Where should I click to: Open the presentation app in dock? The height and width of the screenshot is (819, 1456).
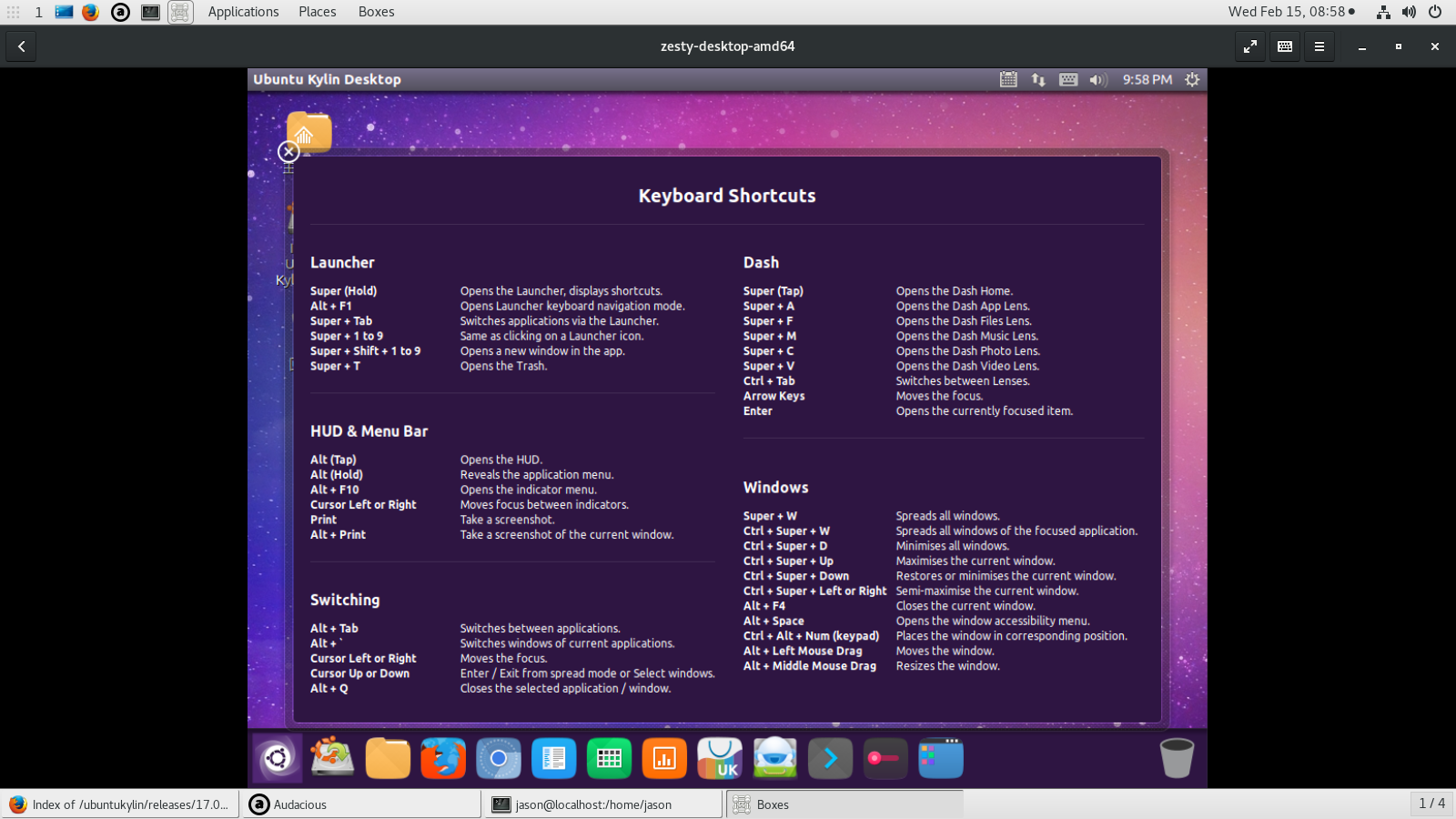pos(664,758)
